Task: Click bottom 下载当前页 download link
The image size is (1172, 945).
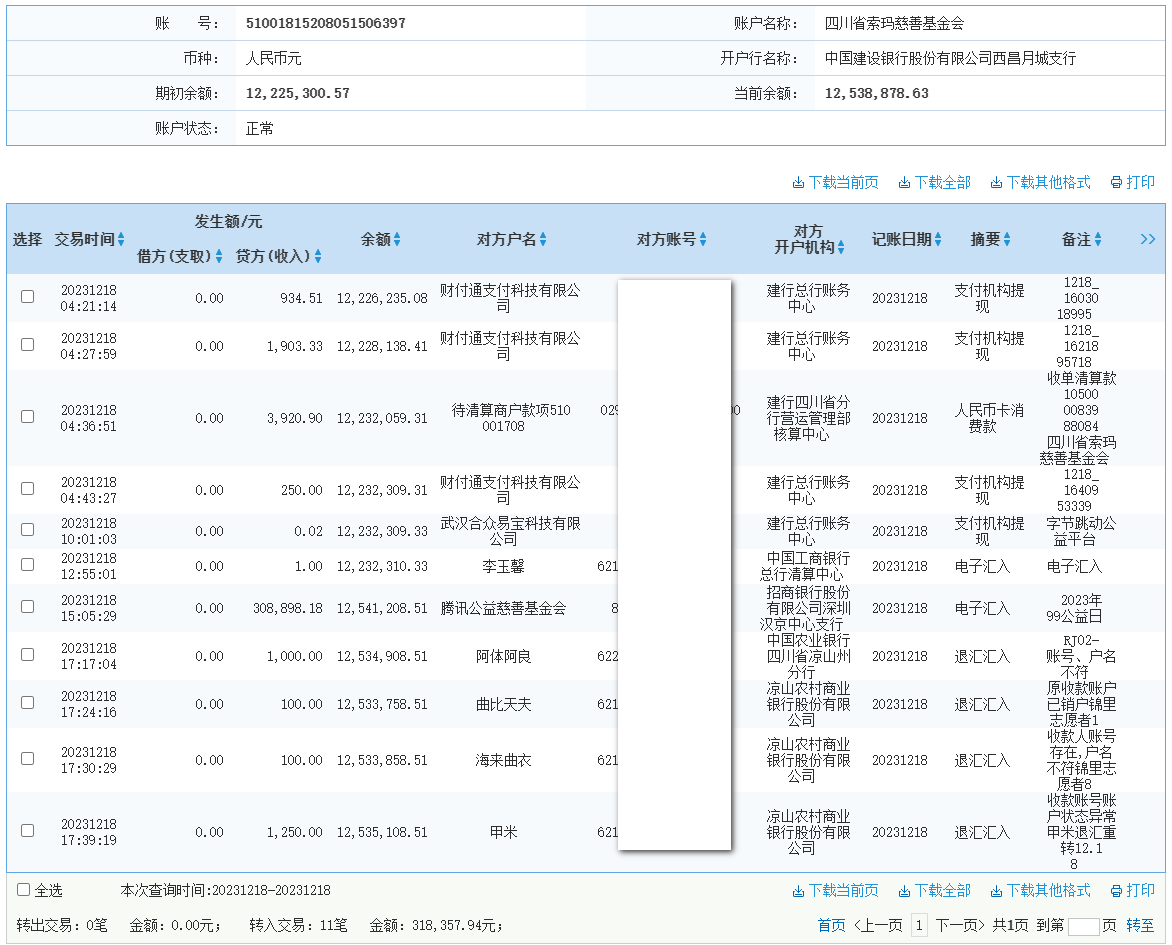Action: 836,890
